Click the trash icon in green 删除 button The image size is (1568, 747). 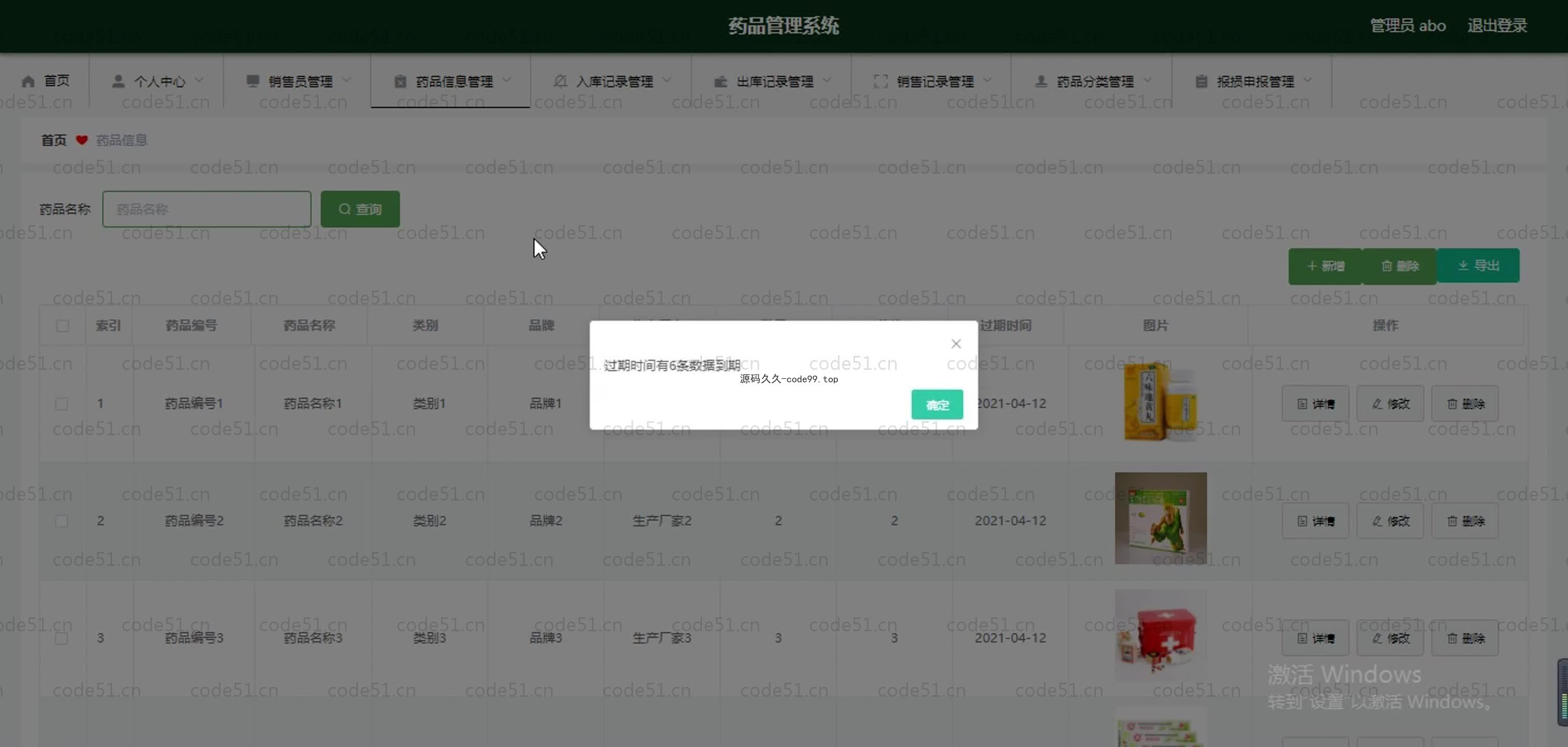pyautogui.click(x=1386, y=266)
